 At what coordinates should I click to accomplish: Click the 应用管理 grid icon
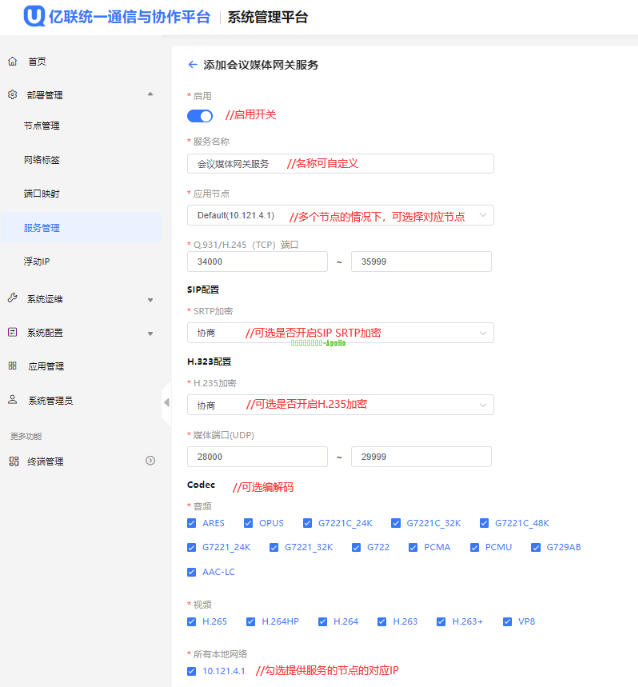(x=13, y=366)
